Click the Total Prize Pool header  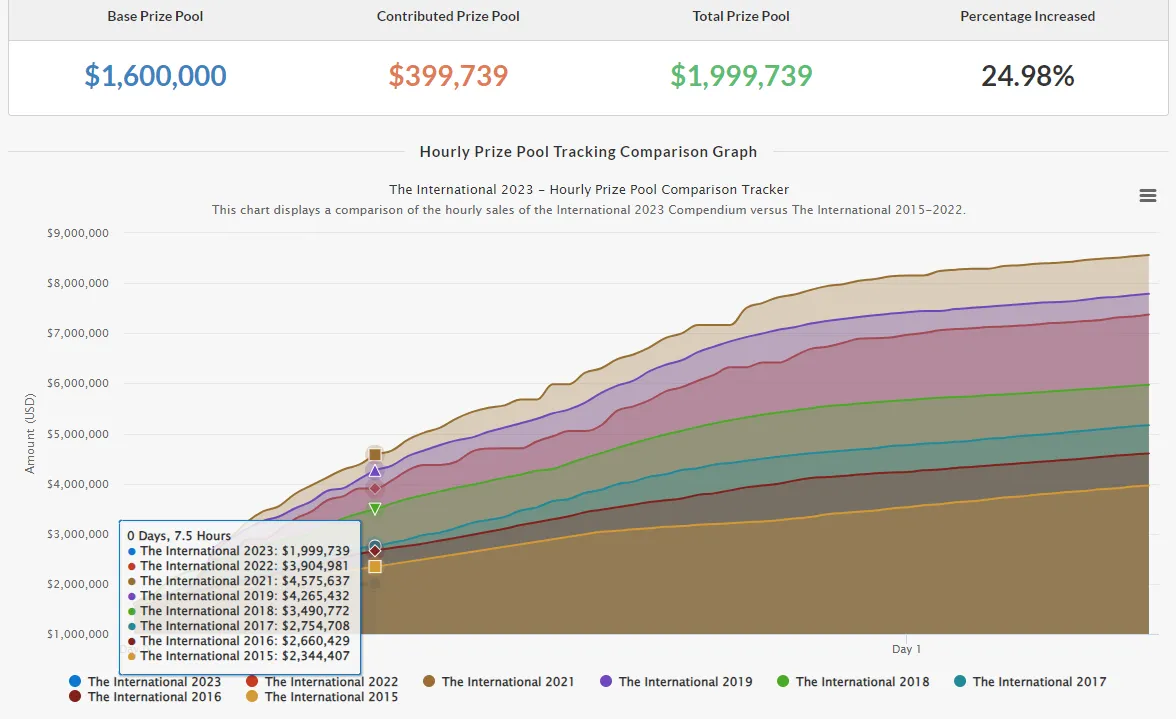pyautogui.click(x=741, y=16)
